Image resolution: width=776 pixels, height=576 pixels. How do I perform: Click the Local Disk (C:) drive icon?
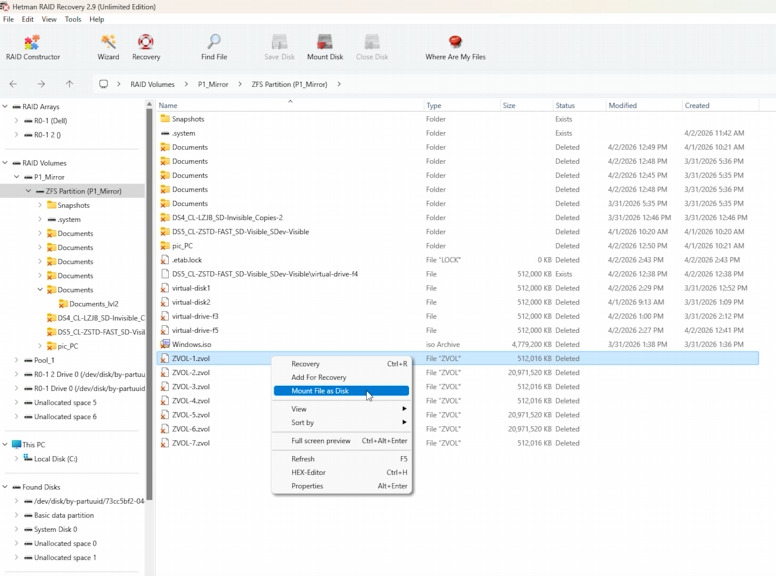click(28, 458)
